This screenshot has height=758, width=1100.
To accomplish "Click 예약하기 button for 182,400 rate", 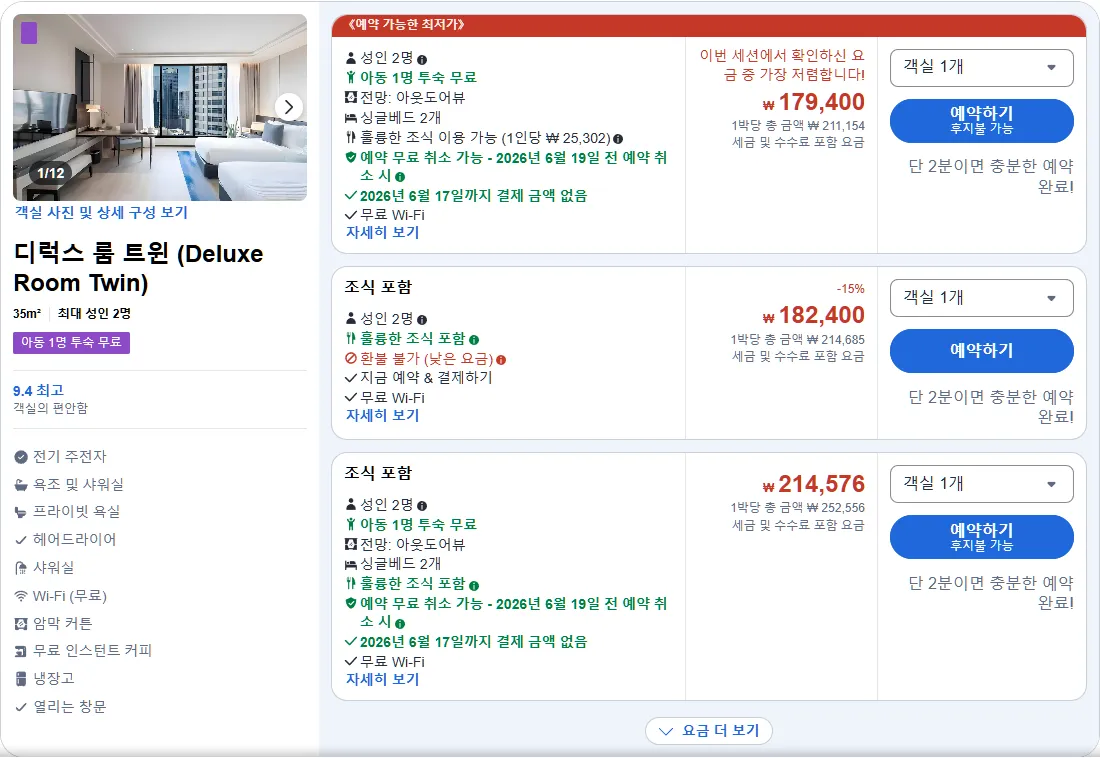I will [x=981, y=351].
